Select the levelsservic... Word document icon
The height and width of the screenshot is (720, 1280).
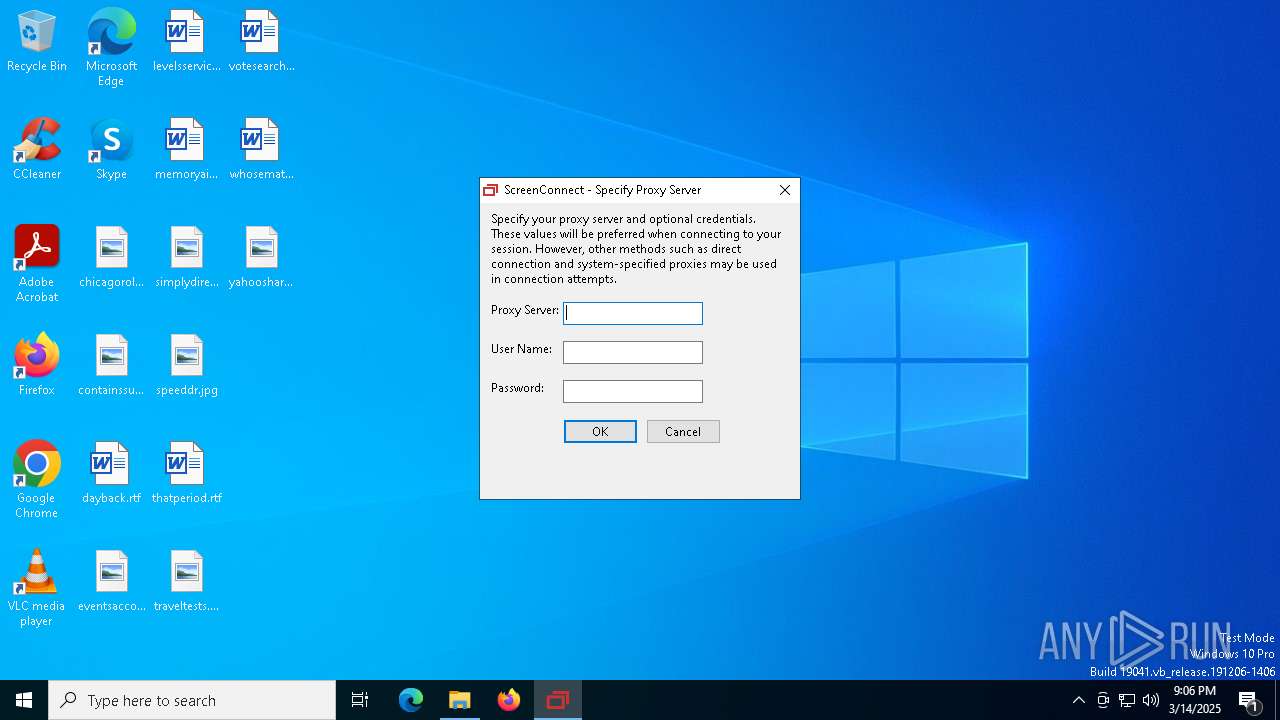click(186, 42)
